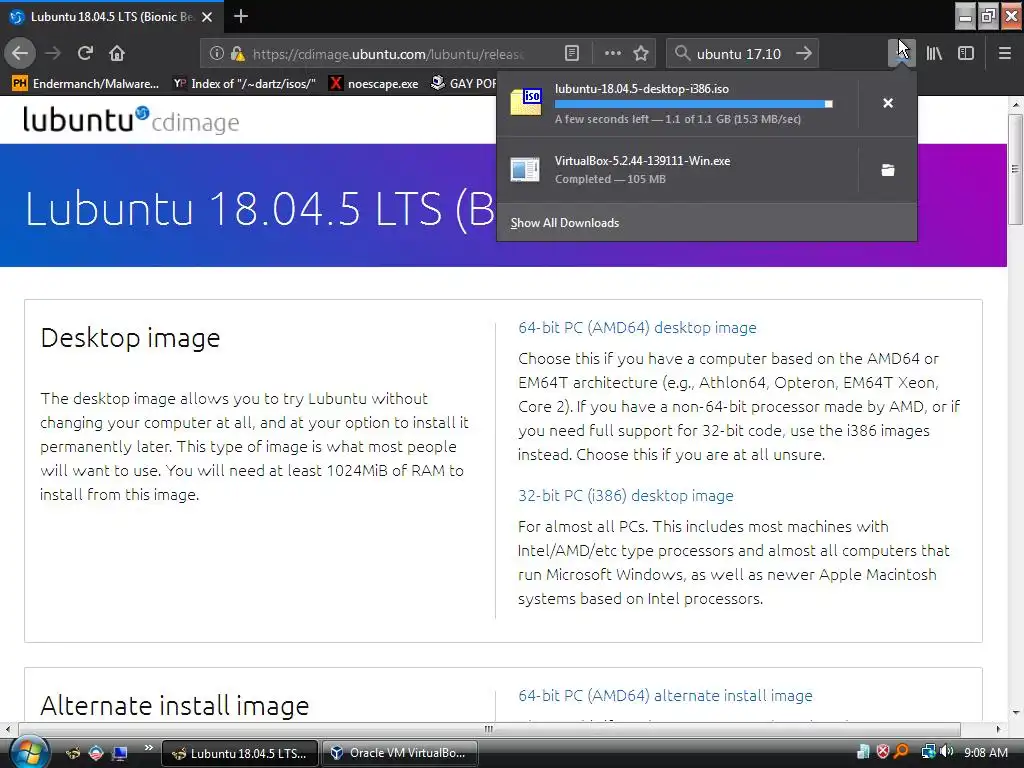This screenshot has width=1024, height=768.
Task: Click the padlock warning icon in URL bar
Action: tap(237, 54)
